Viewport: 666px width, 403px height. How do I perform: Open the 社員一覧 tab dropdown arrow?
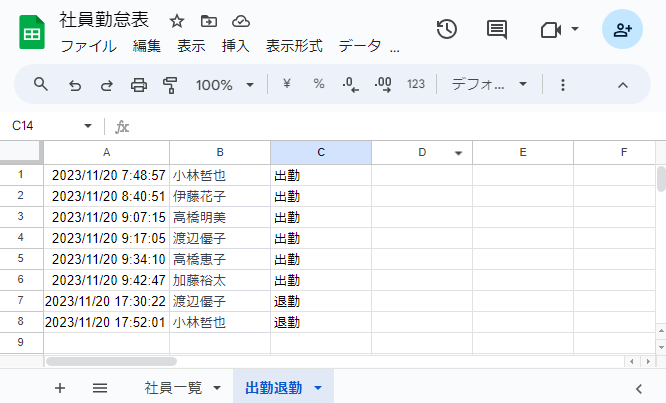coord(217,388)
